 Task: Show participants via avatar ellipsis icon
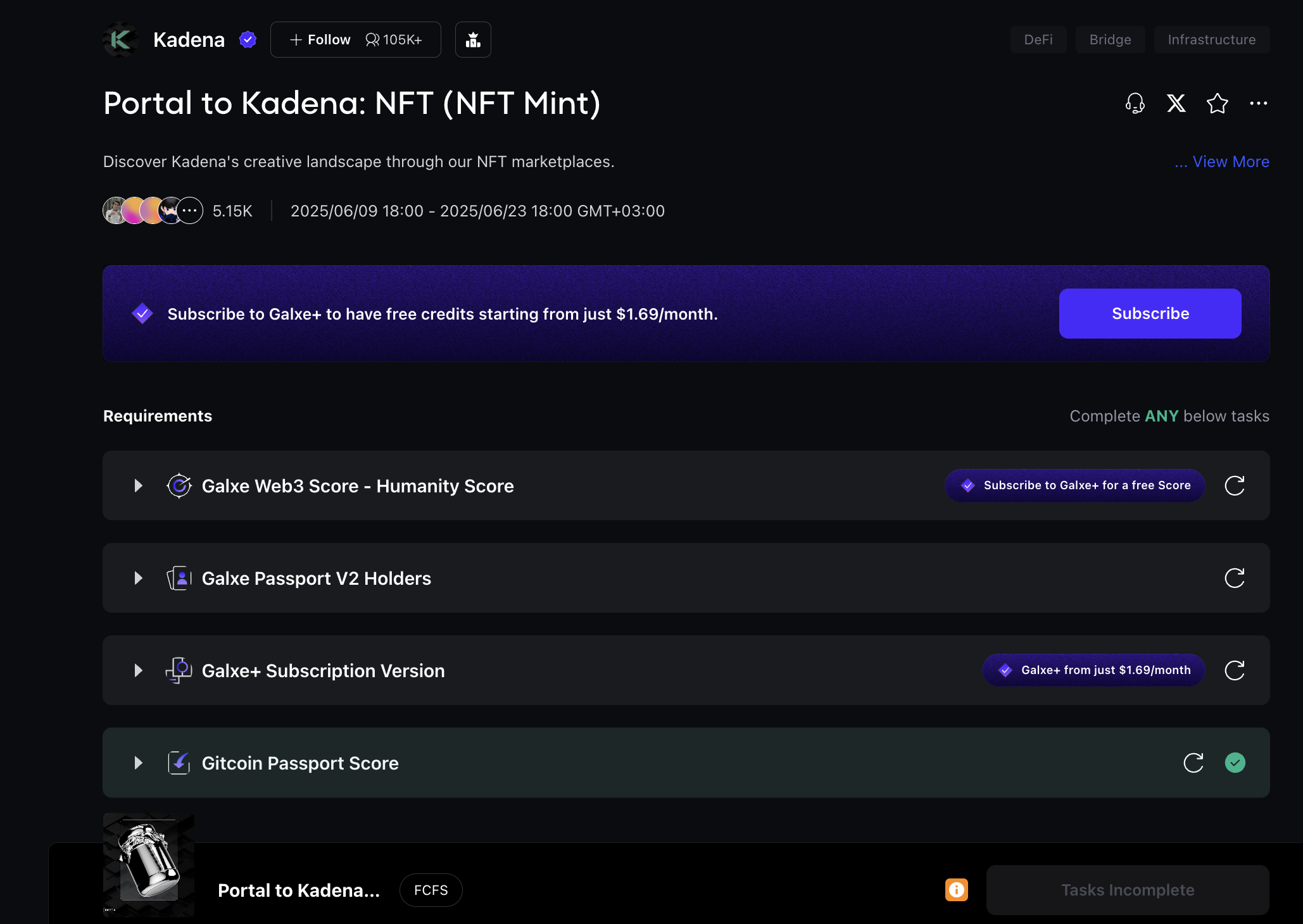click(190, 211)
